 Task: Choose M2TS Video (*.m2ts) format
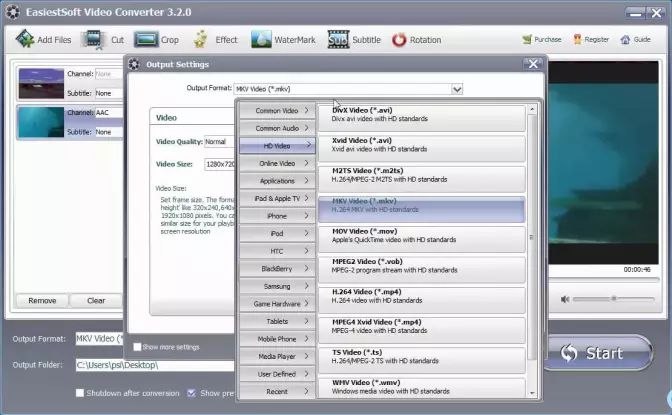422,178
